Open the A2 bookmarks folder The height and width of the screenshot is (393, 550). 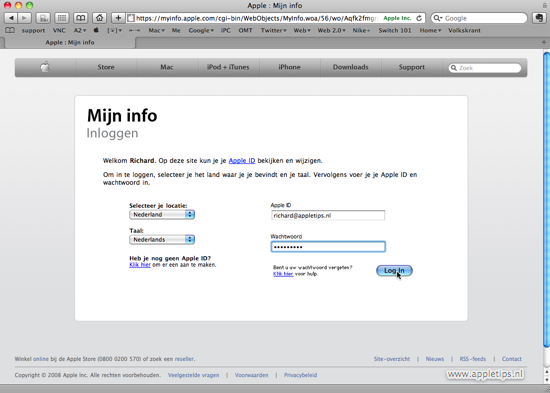(80, 31)
